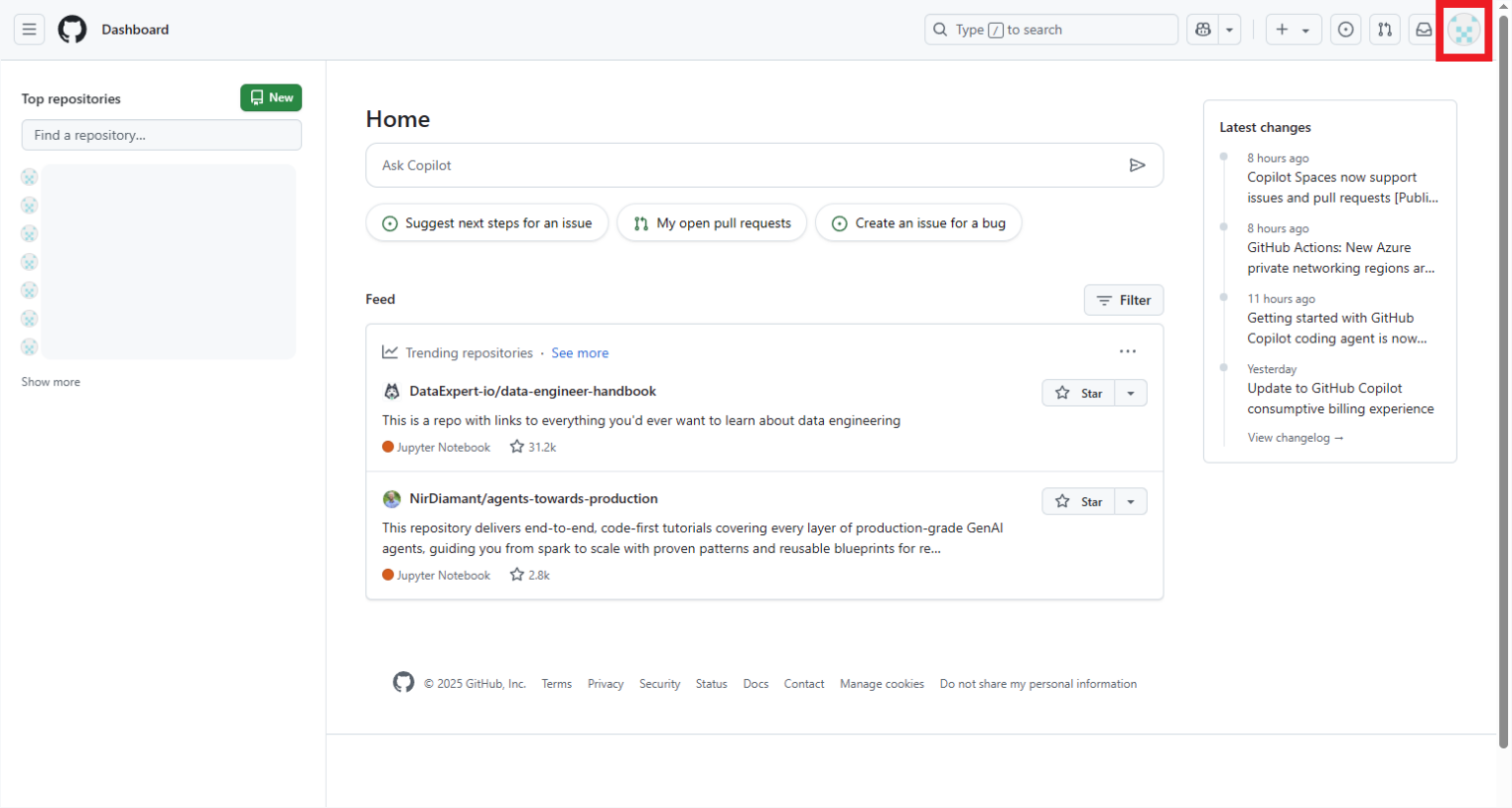Expand the Copilot model selector dropdown
This screenshot has height=808, width=1512.
[1228, 29]
